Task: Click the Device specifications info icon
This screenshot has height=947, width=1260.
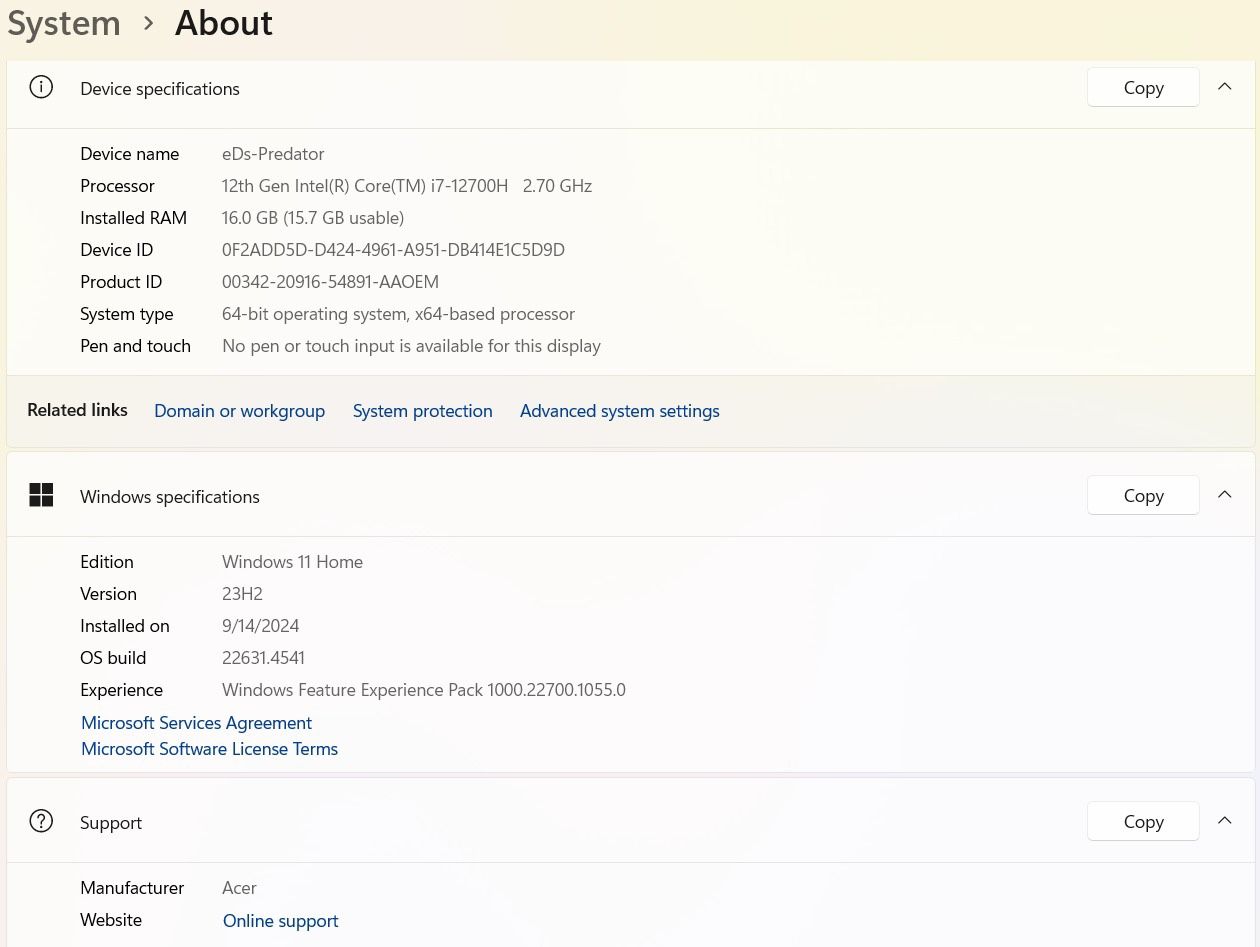Action: click(x=41, y=87)
